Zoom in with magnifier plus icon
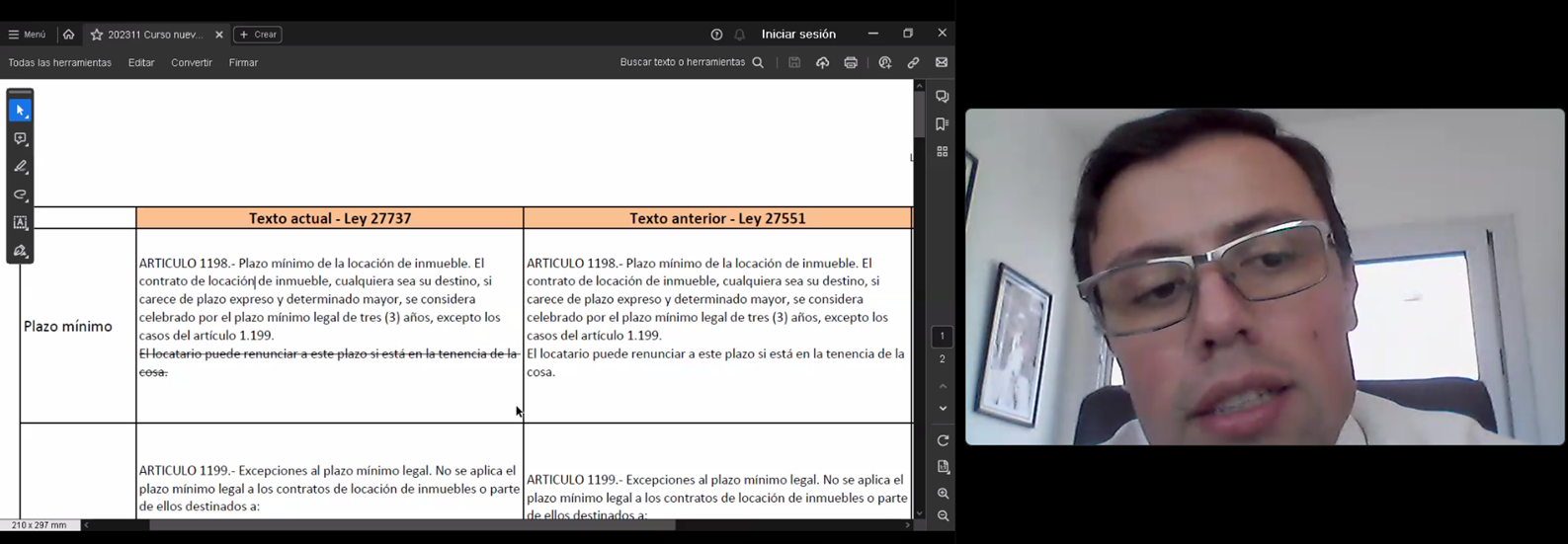The image size is (1568, 544). point(943,494)
